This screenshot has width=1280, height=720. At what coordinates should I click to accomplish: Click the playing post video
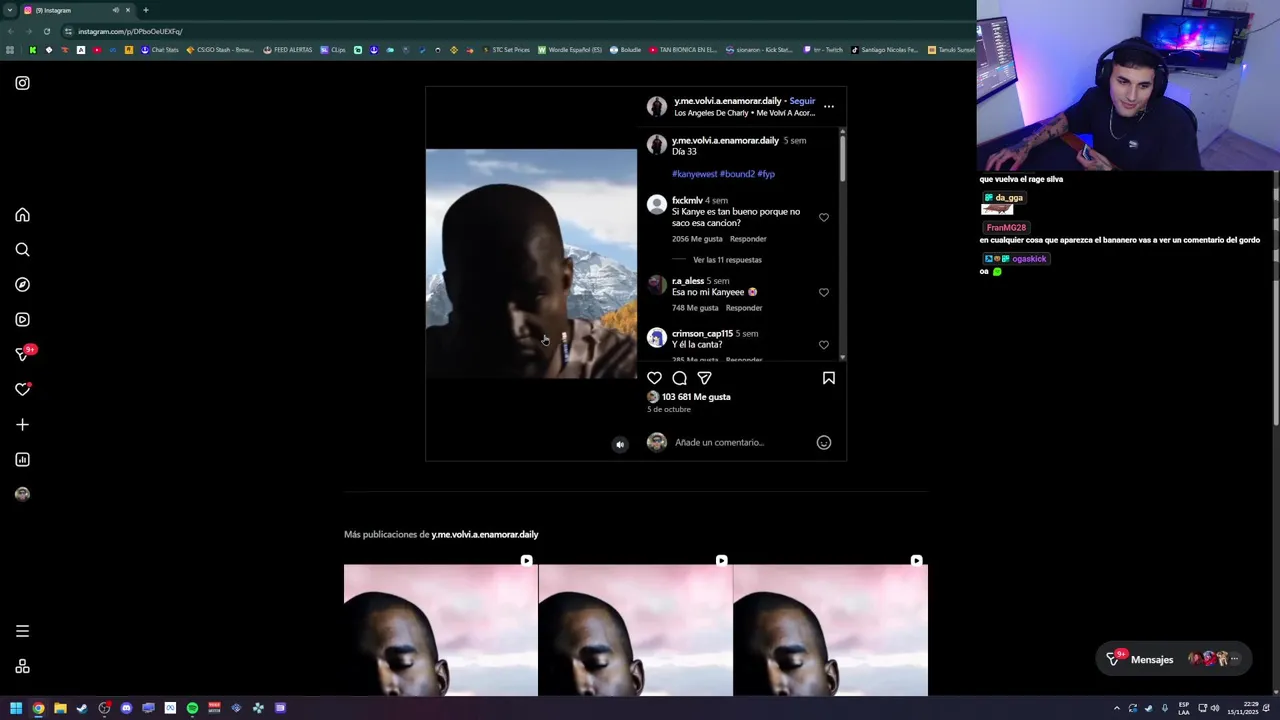point(531,264)
